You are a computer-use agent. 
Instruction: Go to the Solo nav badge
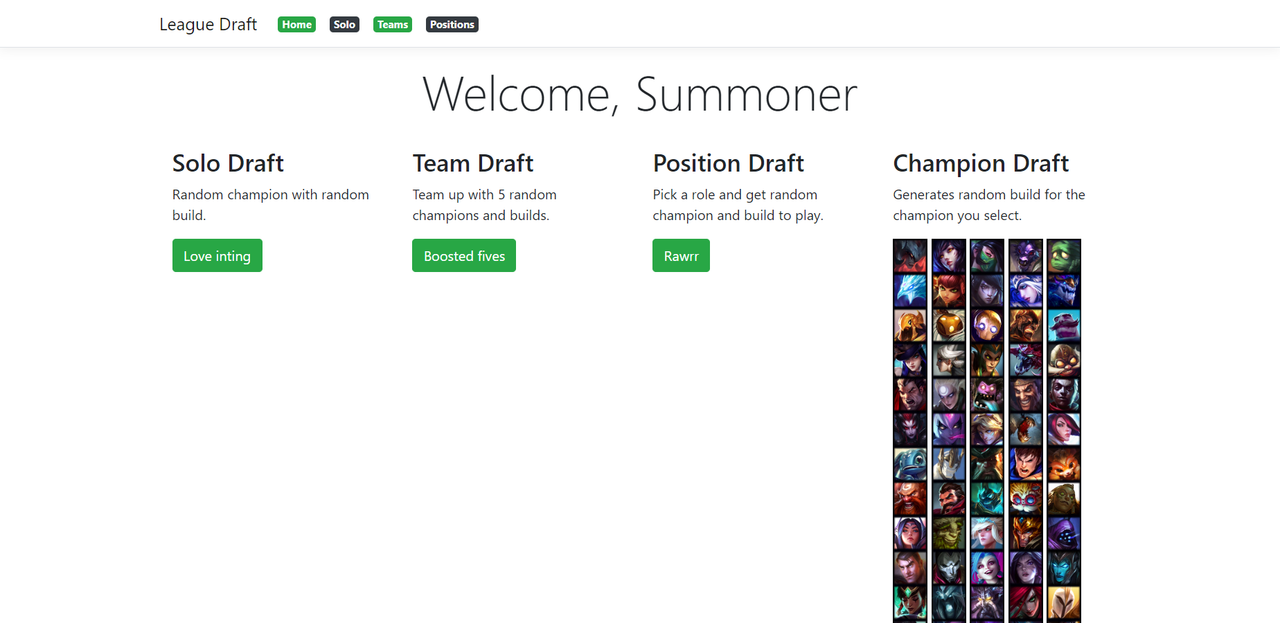(345, 24)
